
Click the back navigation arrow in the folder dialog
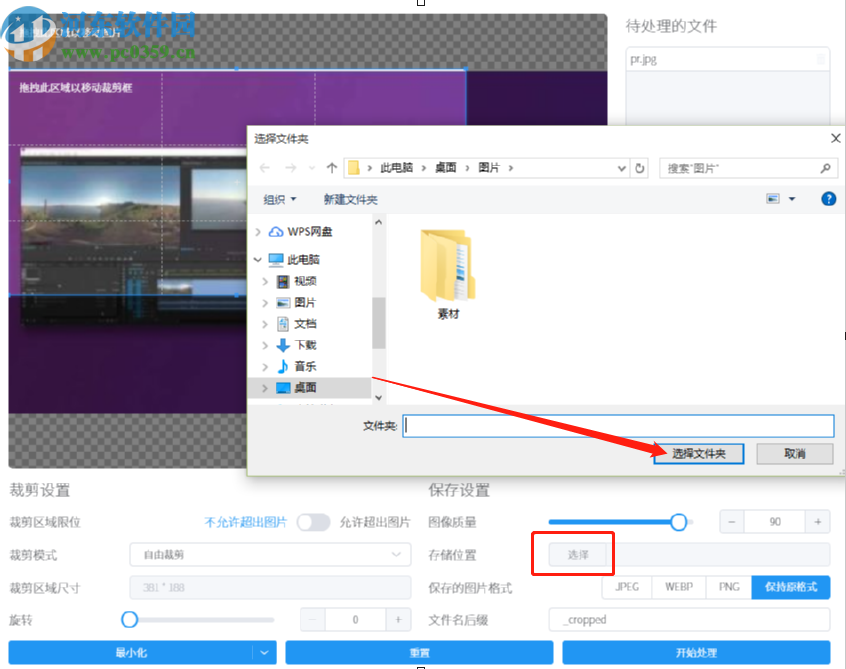263,168
